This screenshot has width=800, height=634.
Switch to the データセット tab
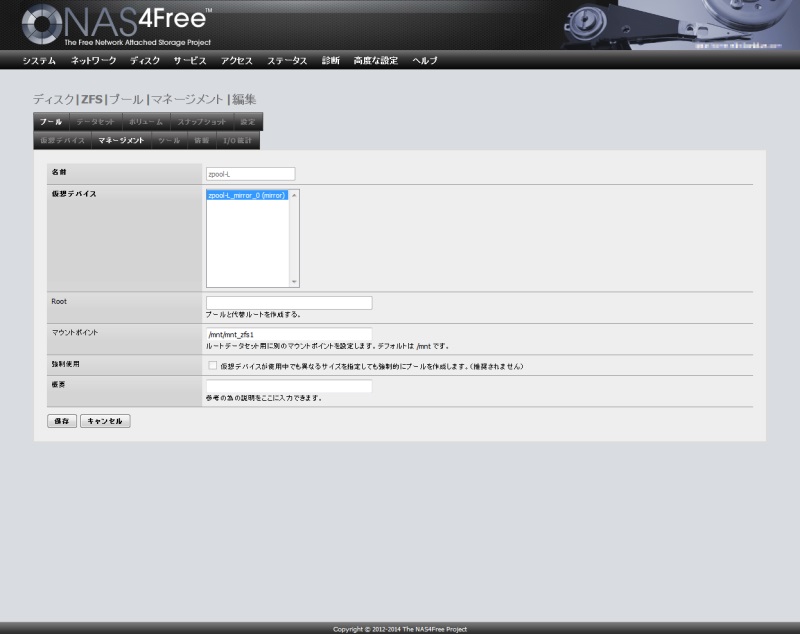95,121
